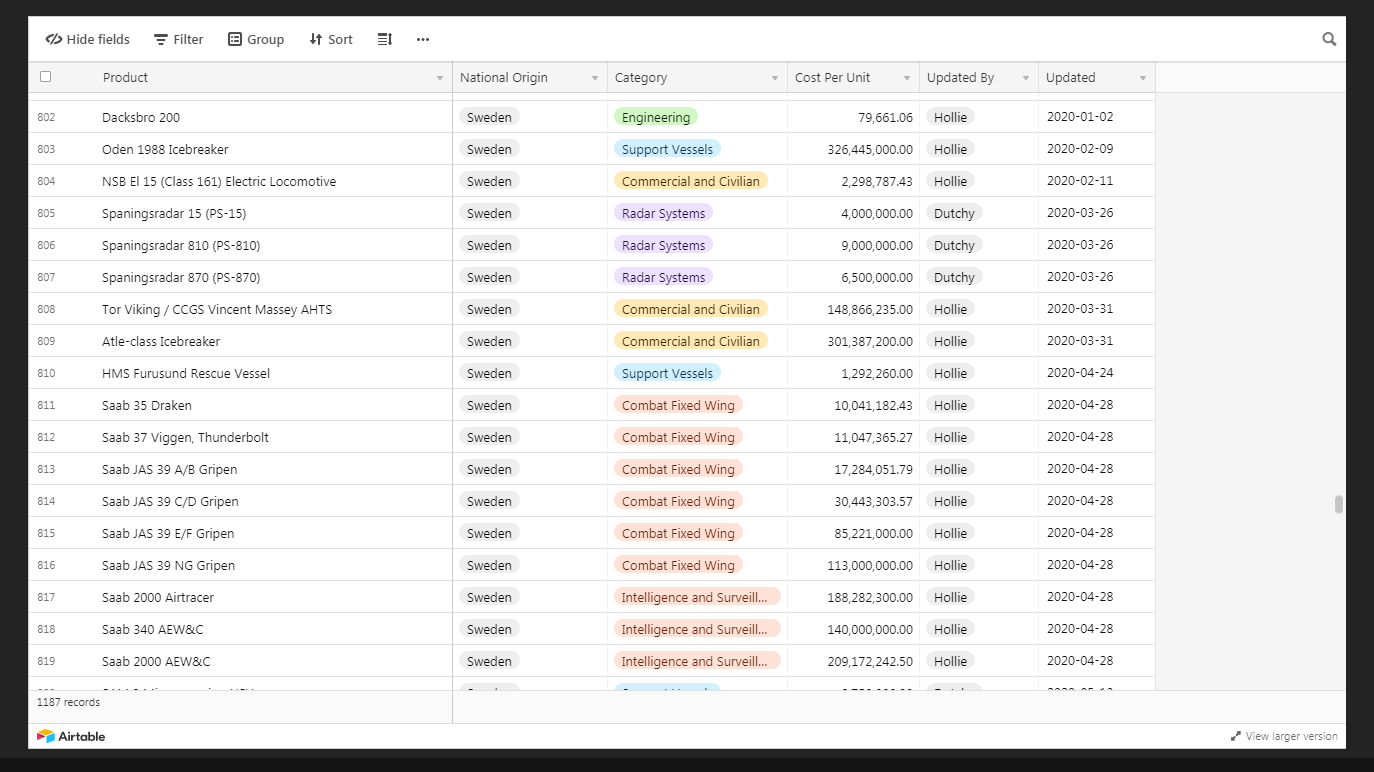Click the 2020-02-09 updated date cell
Image resolution: width=1374 pixels, height=772 pixels.
pyautogui.click(x=1097, y=149)
